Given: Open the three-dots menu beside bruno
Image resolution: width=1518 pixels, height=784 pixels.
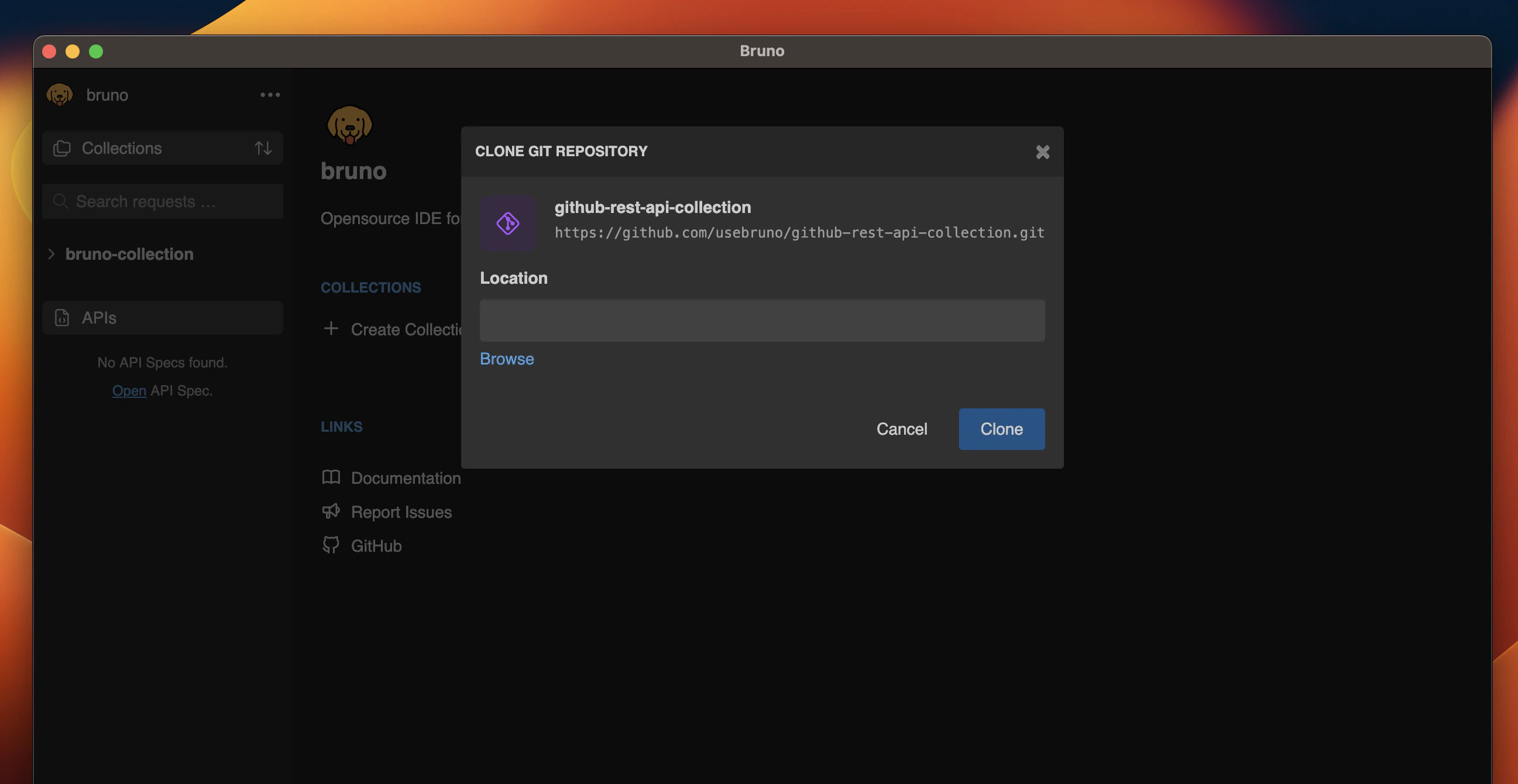Looking at the screenshot, I should 270,95.
